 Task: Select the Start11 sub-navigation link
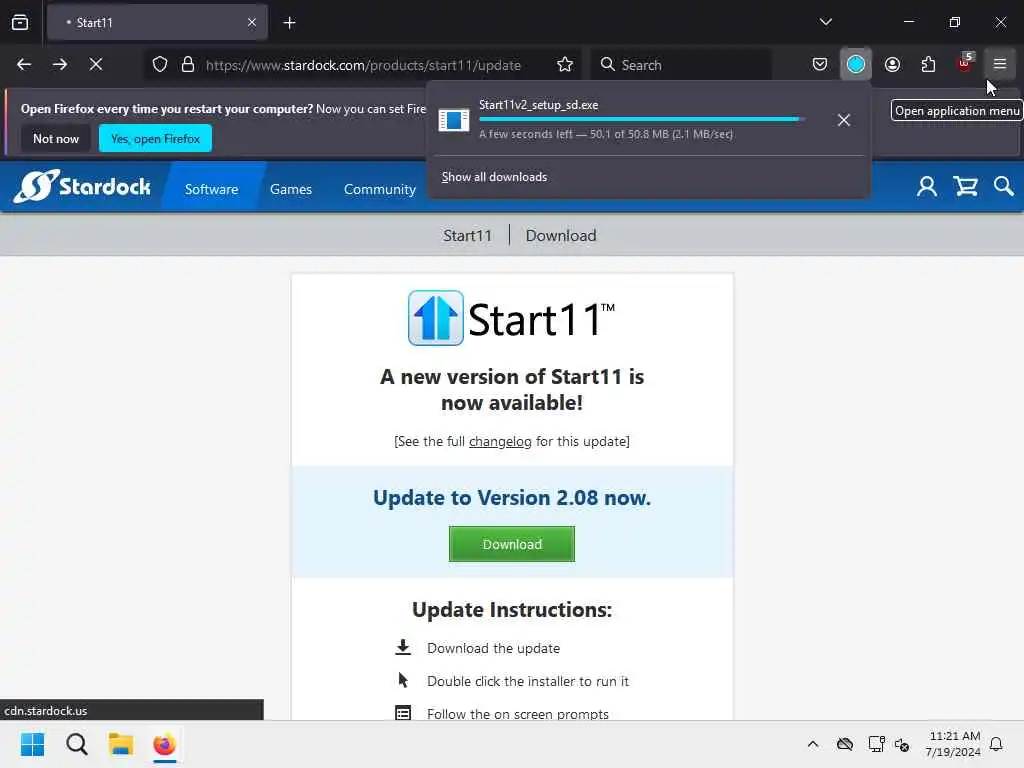coord(467,236)
